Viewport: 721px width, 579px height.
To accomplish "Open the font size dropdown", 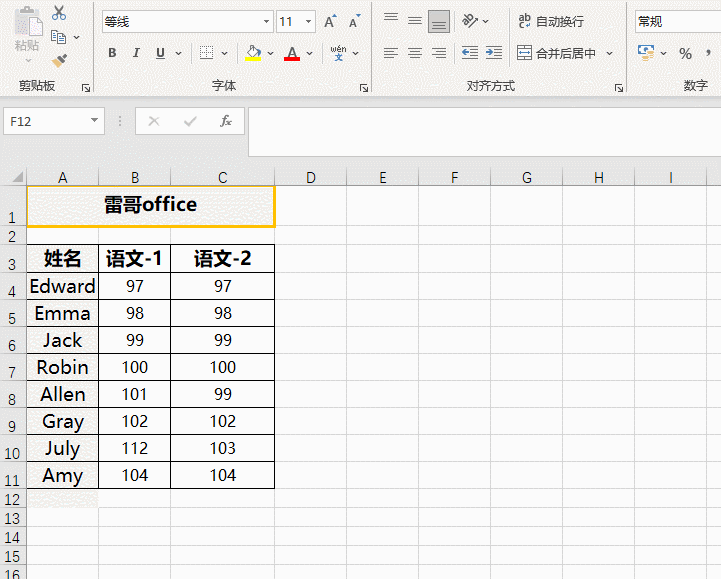I will tap(309, 22).
